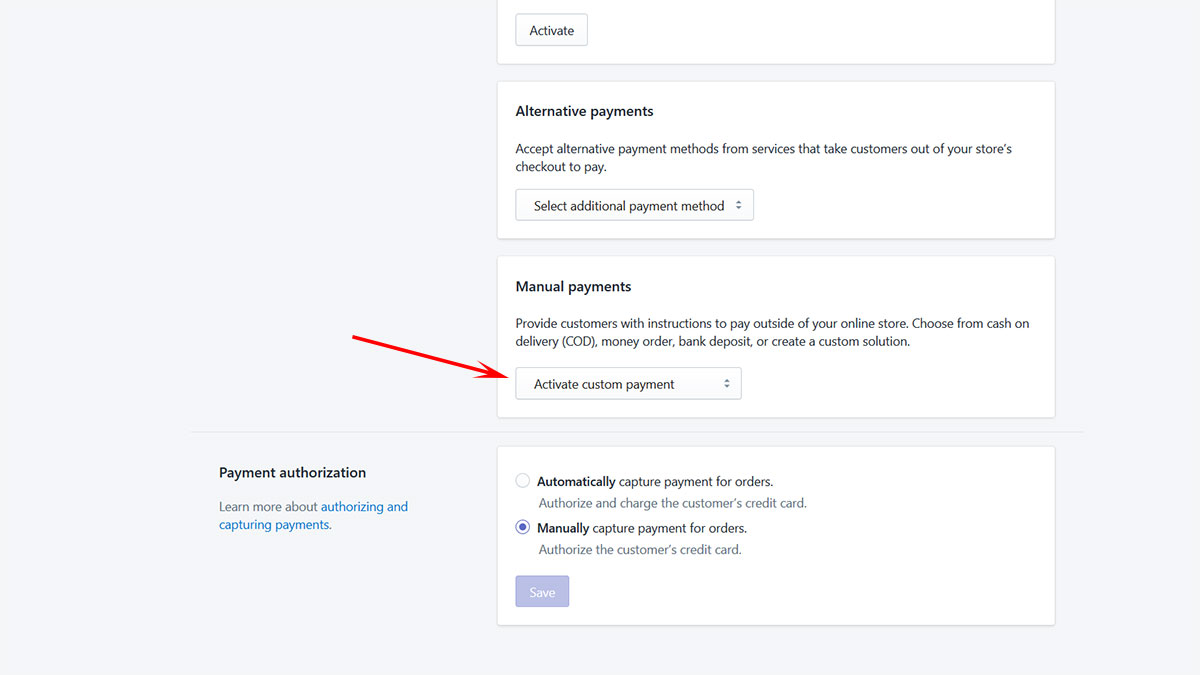Click 'Authorize and charge the customer's credit card' text
Screen dimensions: 1200x675
click(673, 503)
